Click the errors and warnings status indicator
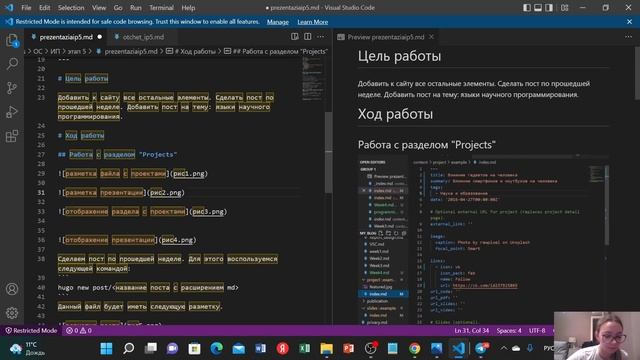 [79, 331]
